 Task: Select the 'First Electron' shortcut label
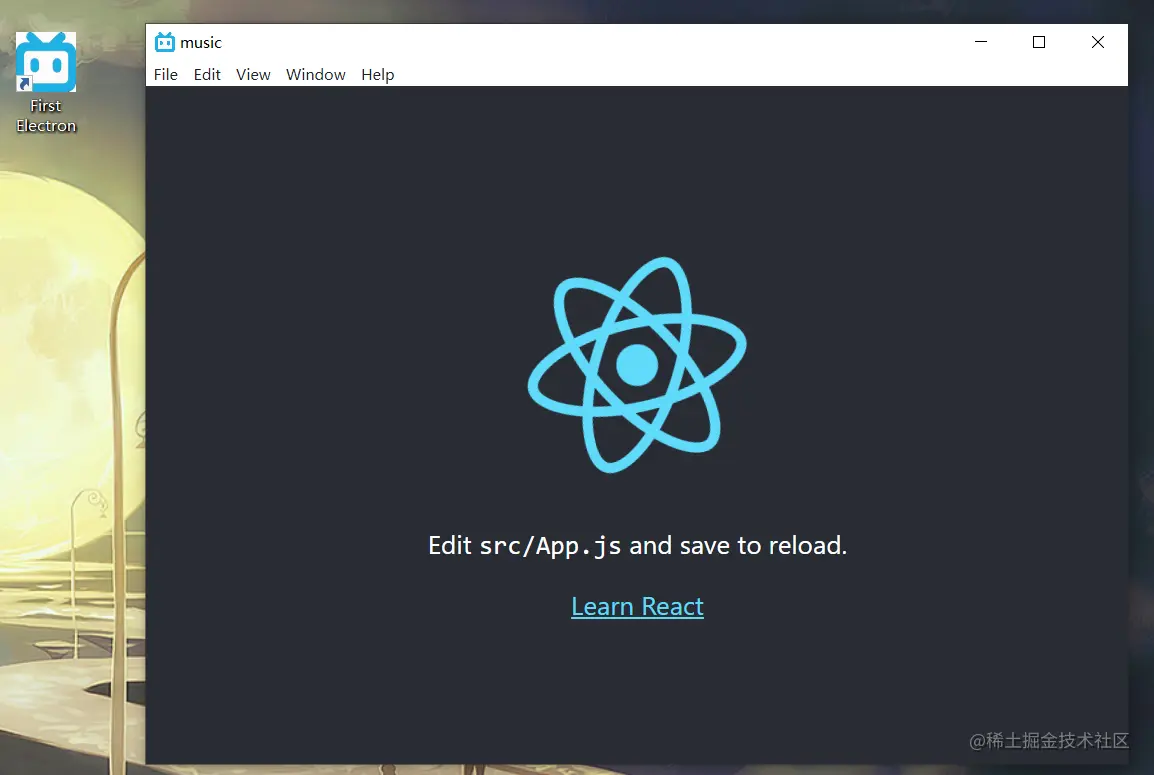click(x=46, y=116)
